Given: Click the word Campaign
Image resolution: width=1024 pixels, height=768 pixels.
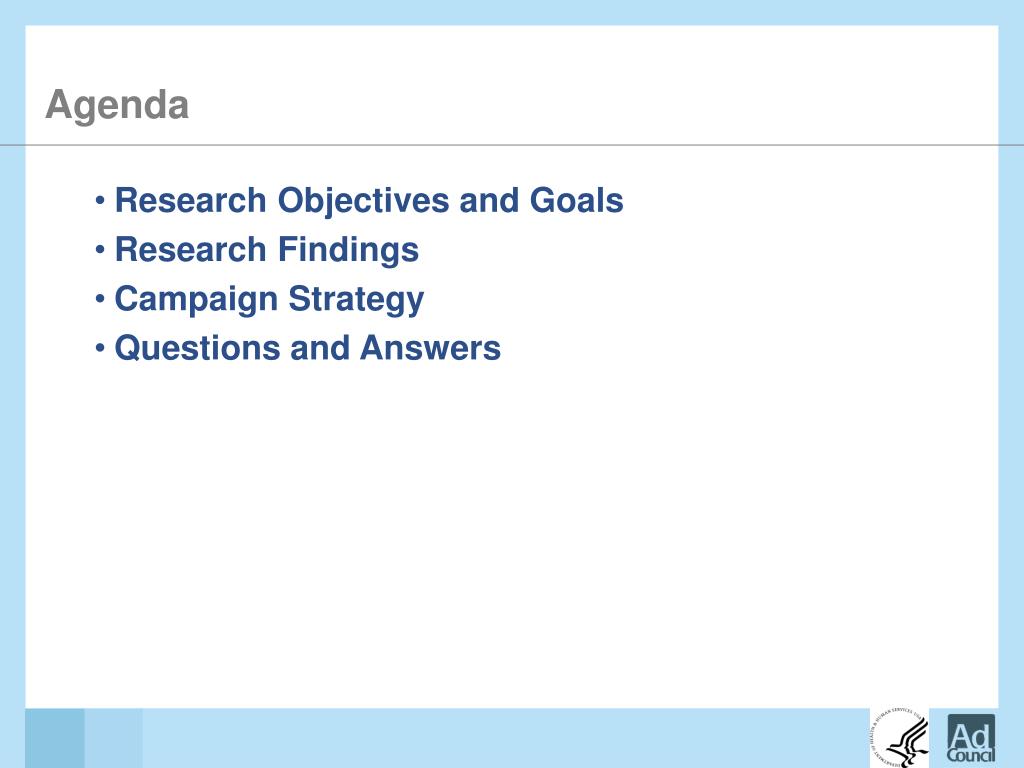Looking at the screenshot, I should click(196, 300).
